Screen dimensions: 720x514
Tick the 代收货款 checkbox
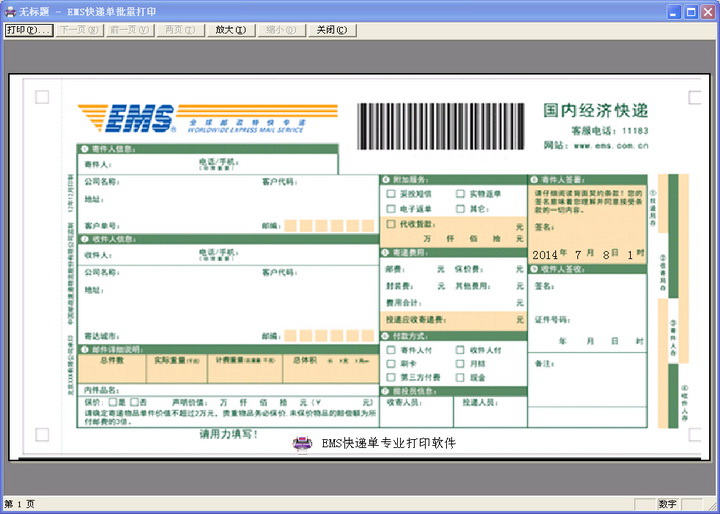click(391, 224)
